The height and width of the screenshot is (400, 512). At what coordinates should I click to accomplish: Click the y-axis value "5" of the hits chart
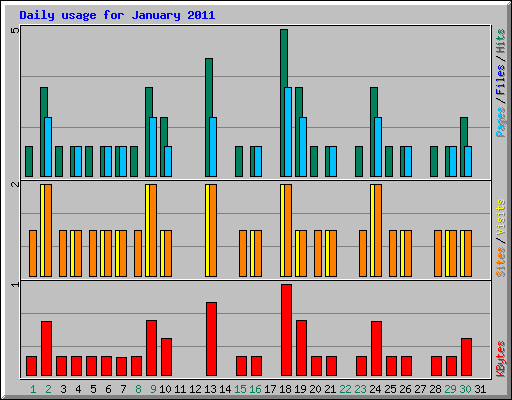coord(15,30)
